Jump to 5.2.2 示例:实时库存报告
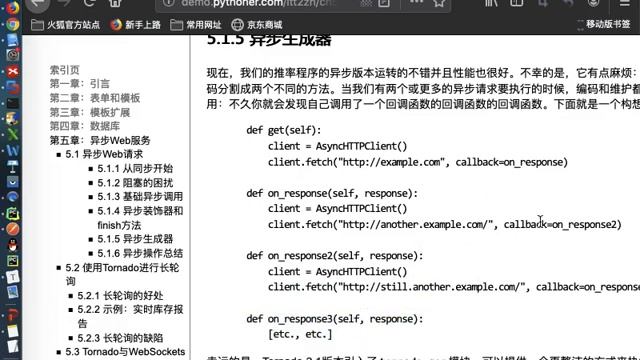This screenshot has width=640, height=360. coord(130,316)
